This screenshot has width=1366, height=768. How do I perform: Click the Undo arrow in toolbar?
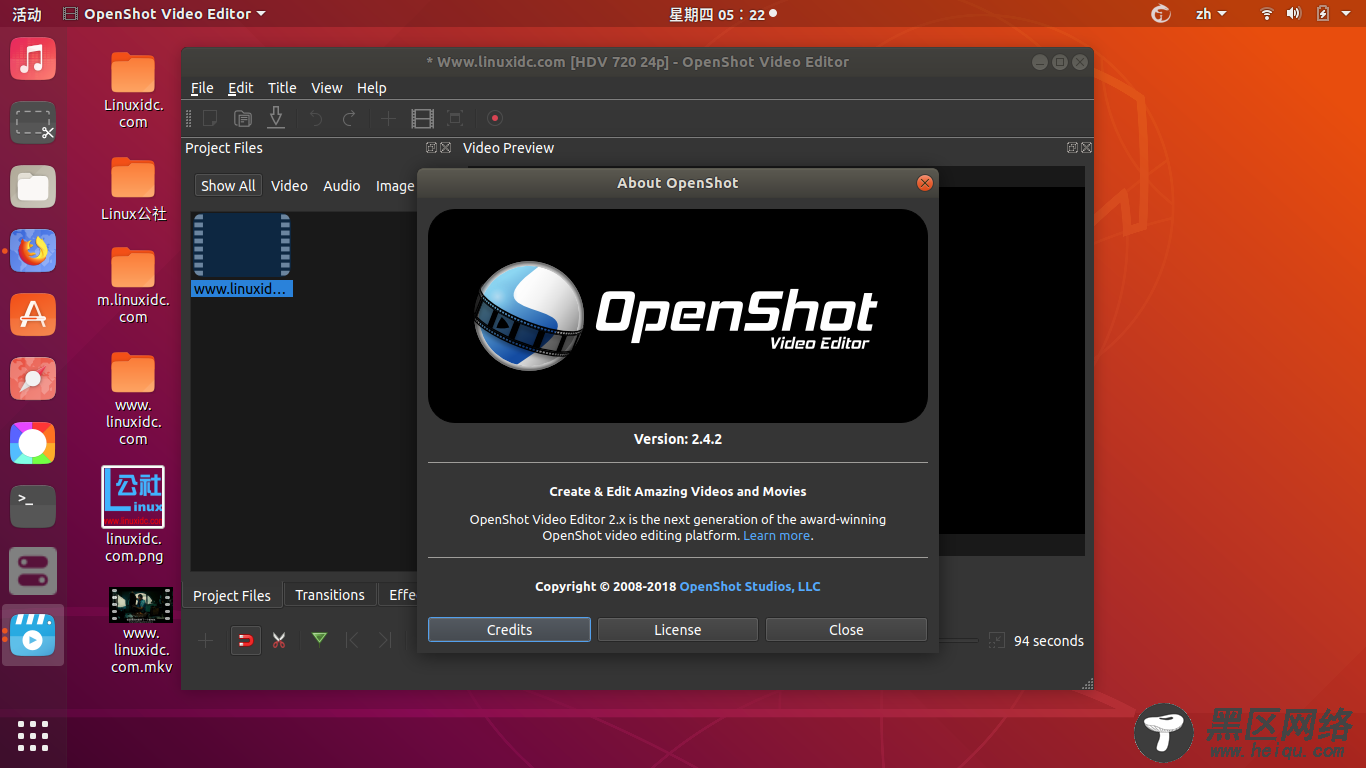coord(316,119)
